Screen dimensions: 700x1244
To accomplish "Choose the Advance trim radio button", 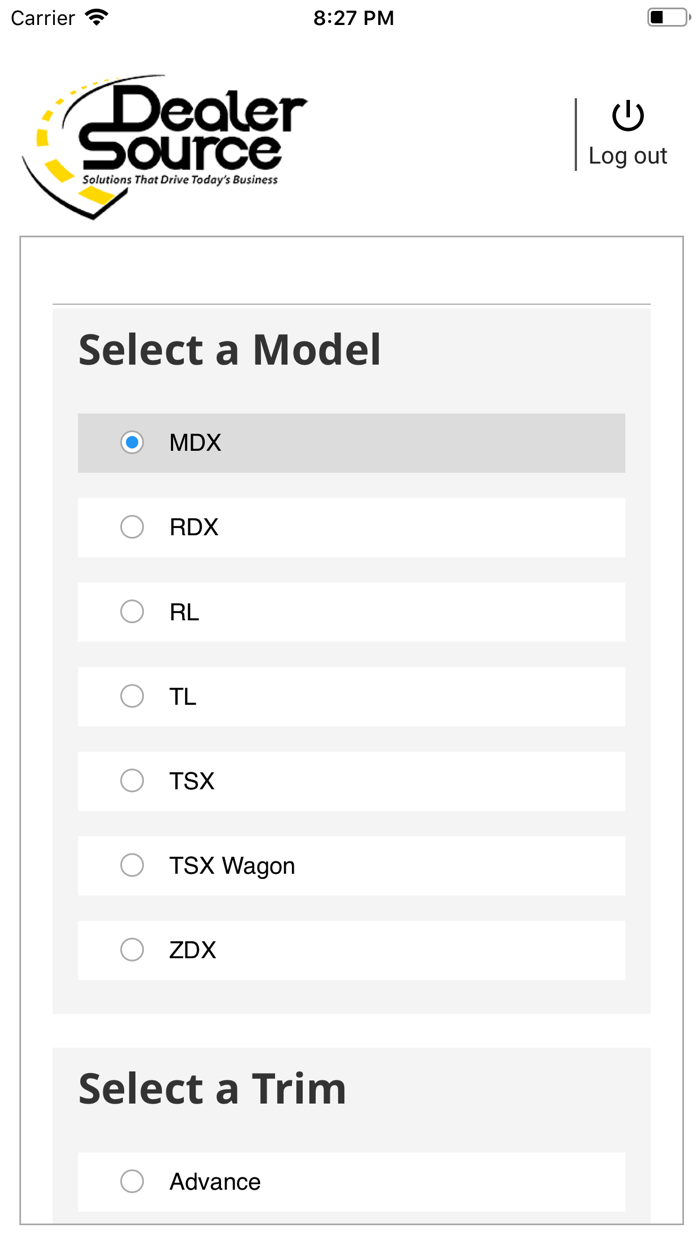I will (132, 1182).
